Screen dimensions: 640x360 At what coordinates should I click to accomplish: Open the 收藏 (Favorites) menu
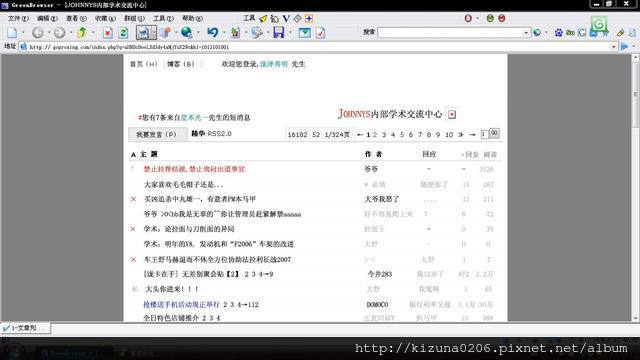pos(105,18)
